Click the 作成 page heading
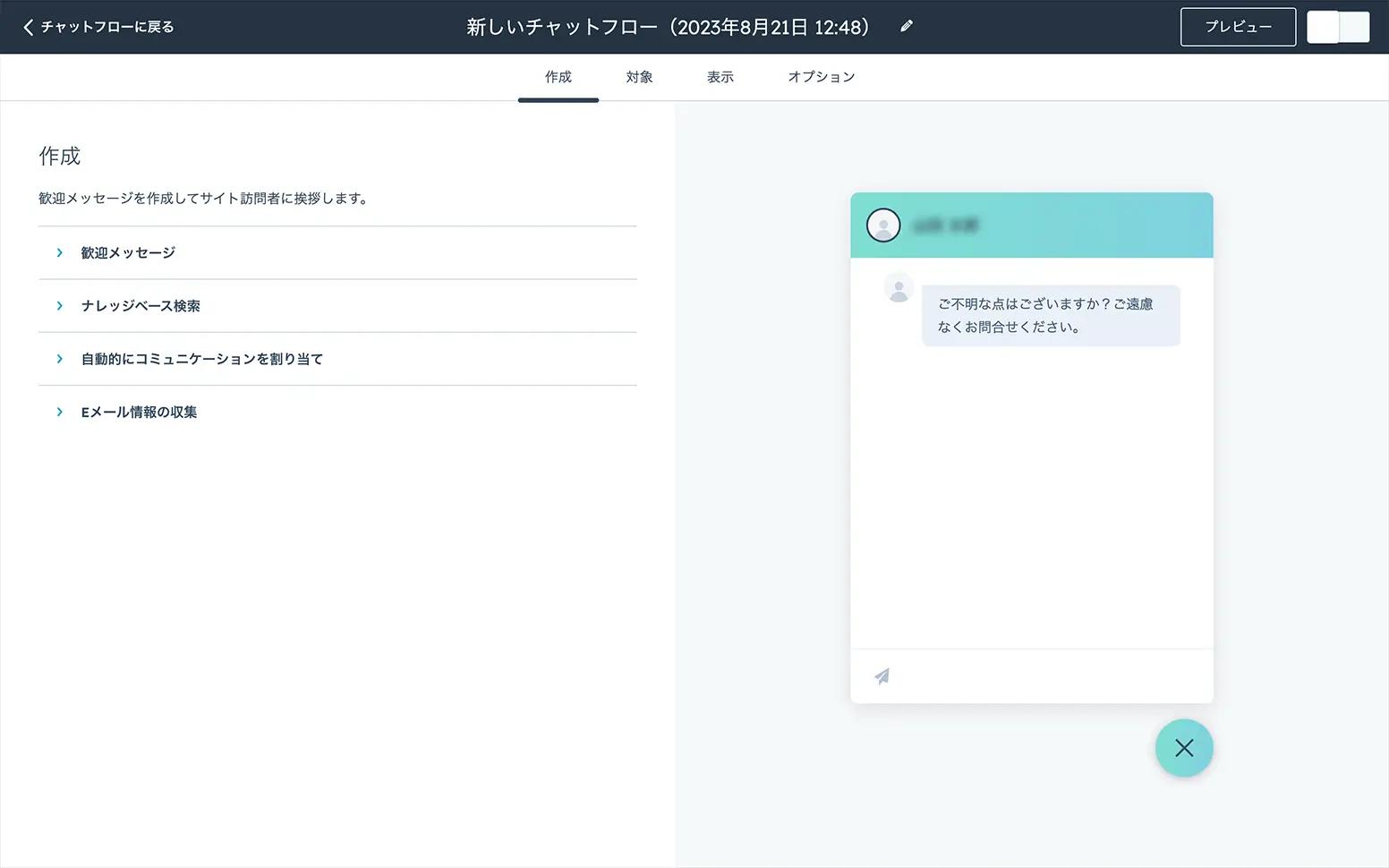 point(60,157)
